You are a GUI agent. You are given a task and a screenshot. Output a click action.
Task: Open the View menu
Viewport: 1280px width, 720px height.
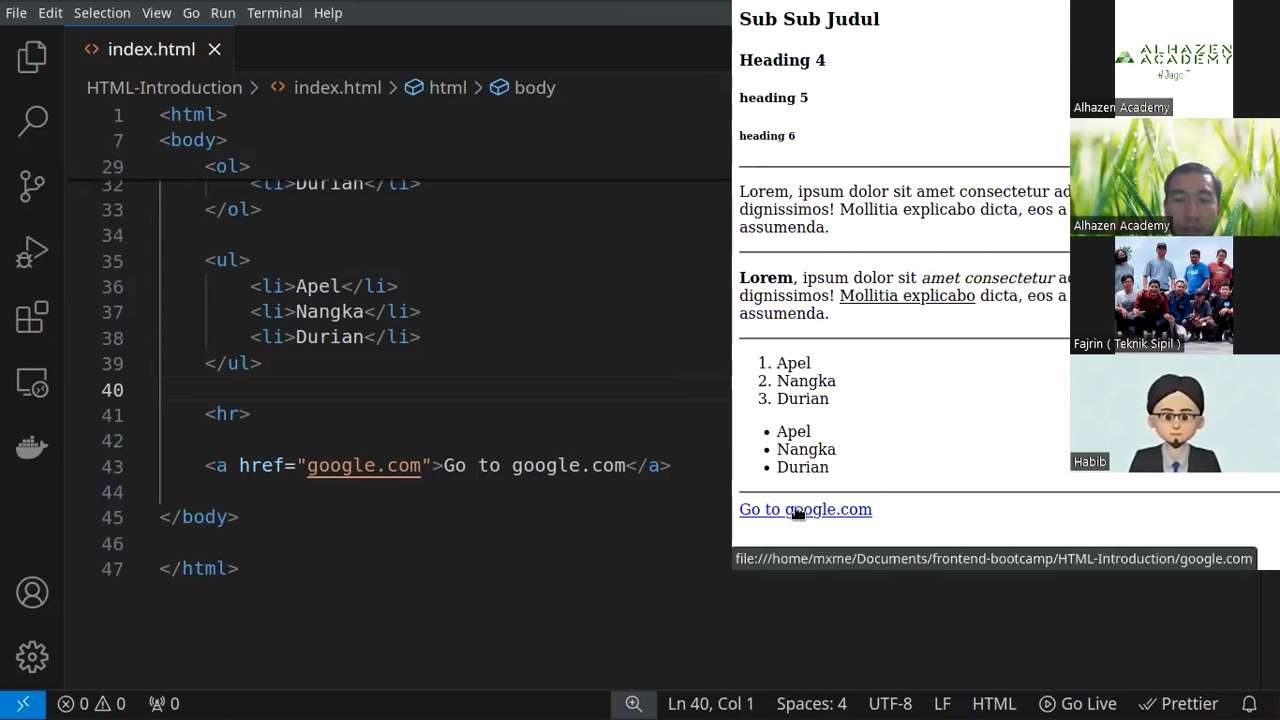(x=156, y=13)
